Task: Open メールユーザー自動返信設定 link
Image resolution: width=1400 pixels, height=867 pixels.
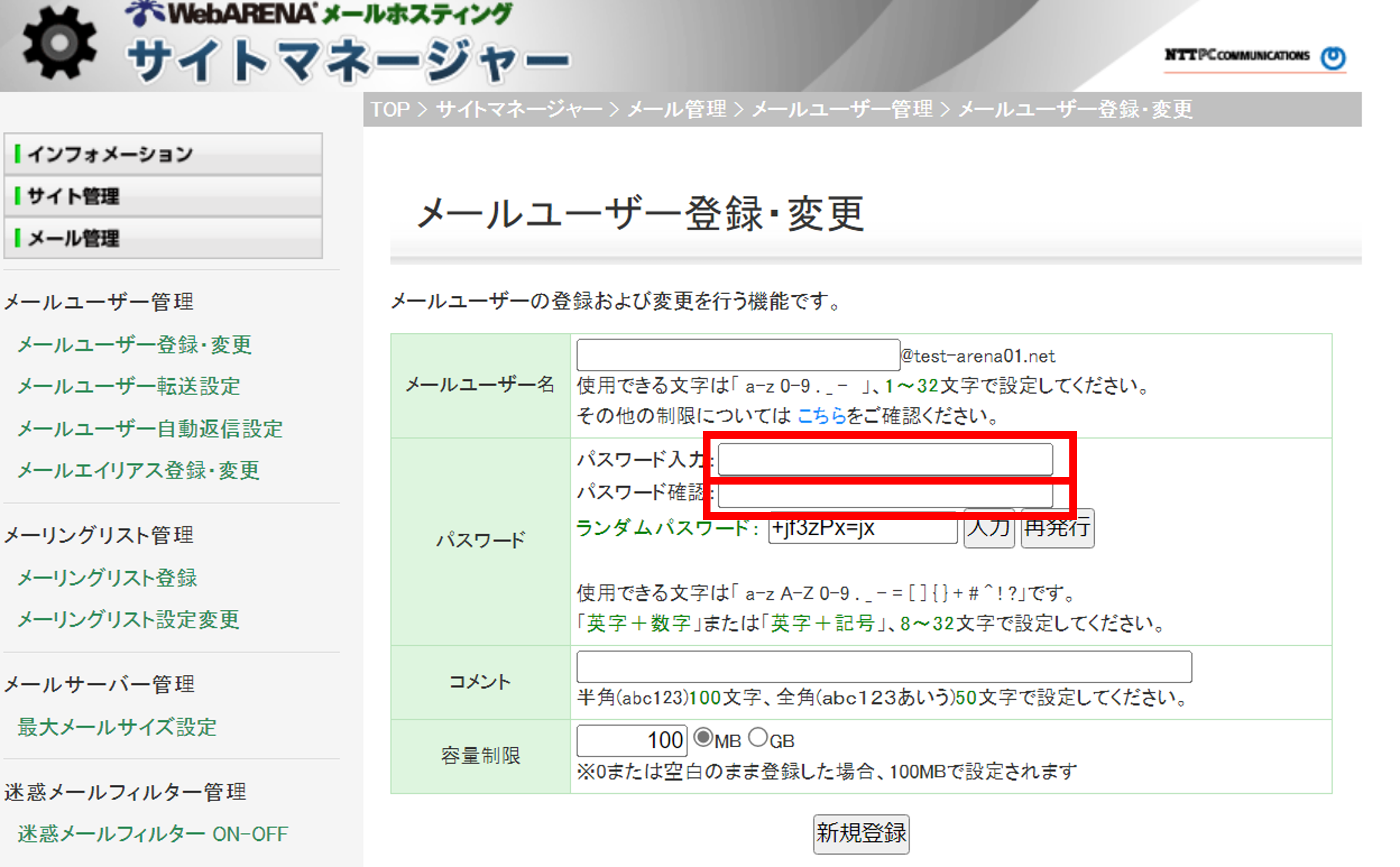Action: (x=150, y=429)
